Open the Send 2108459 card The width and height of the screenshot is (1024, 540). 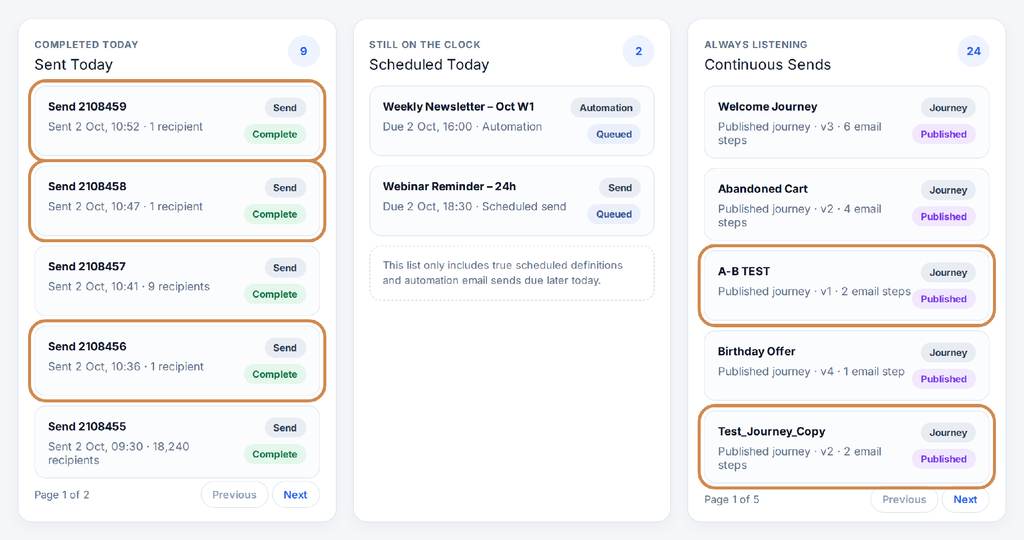[177, 121]
